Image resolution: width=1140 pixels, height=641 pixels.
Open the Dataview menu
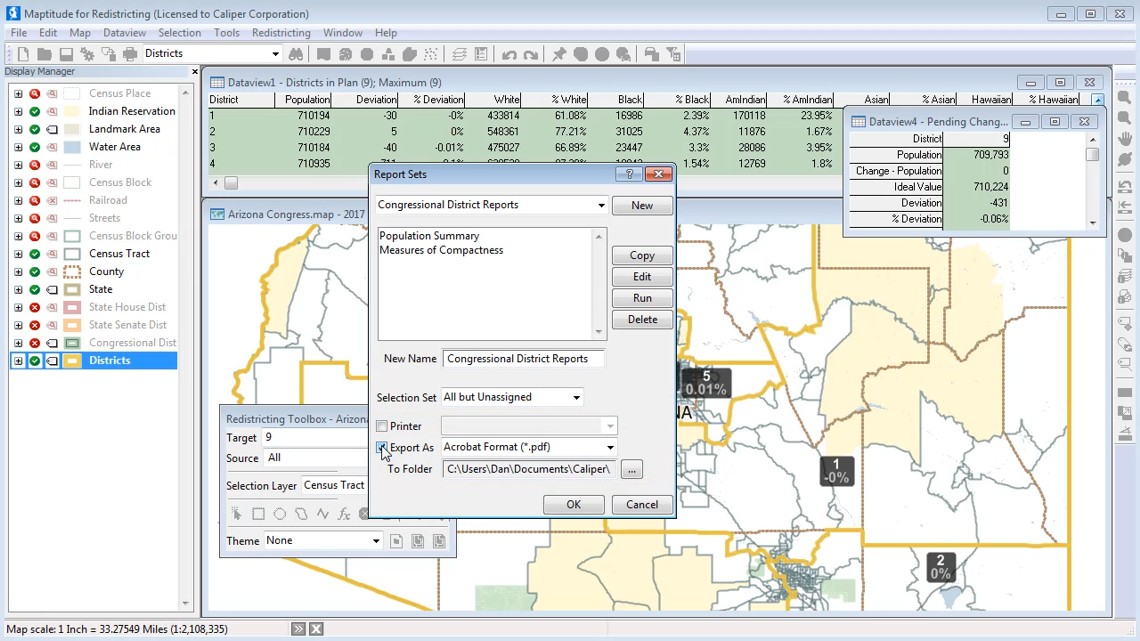(124, 33)
